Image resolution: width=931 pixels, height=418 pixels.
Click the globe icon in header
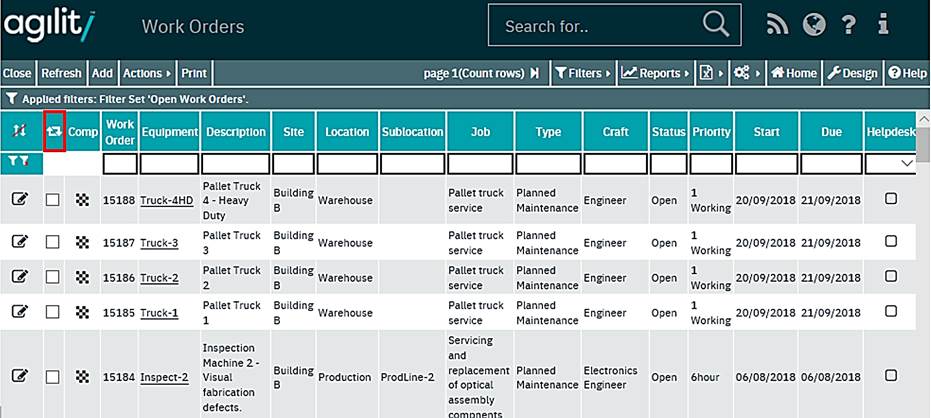(x=814, y=25)
